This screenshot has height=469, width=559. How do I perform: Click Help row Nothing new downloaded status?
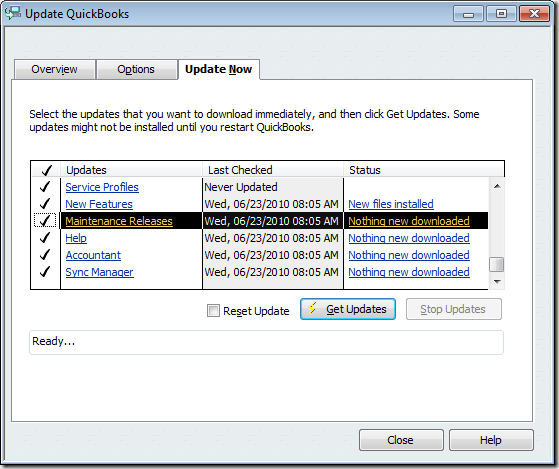[409, 238]
